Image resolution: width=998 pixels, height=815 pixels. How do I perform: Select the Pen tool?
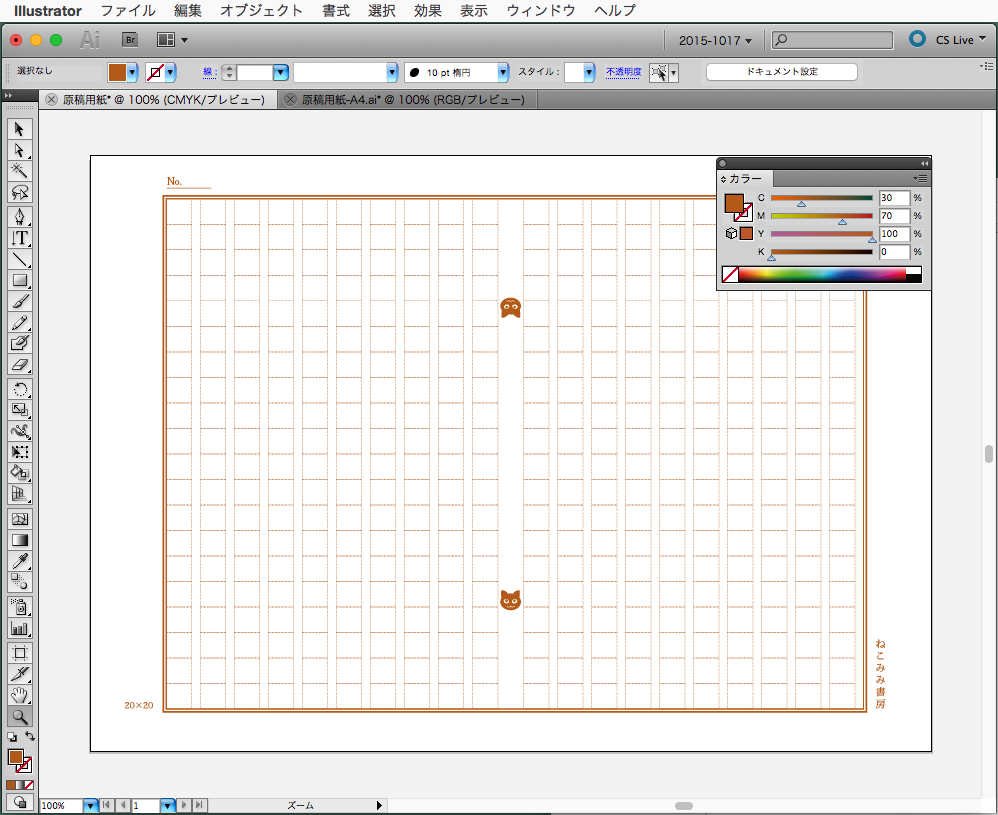[x=19, y=216]
